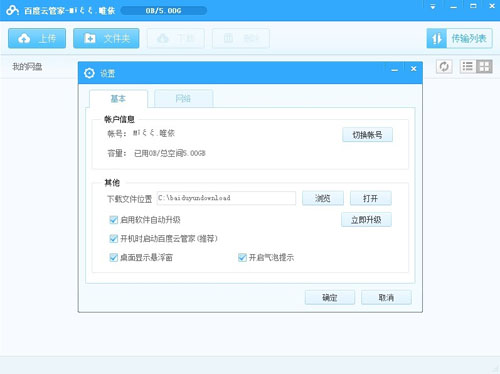Click the Baidu cloud logo in title bar
This screenshot has height=374, width=500.
pyautogui.click(x=12, y=10)
